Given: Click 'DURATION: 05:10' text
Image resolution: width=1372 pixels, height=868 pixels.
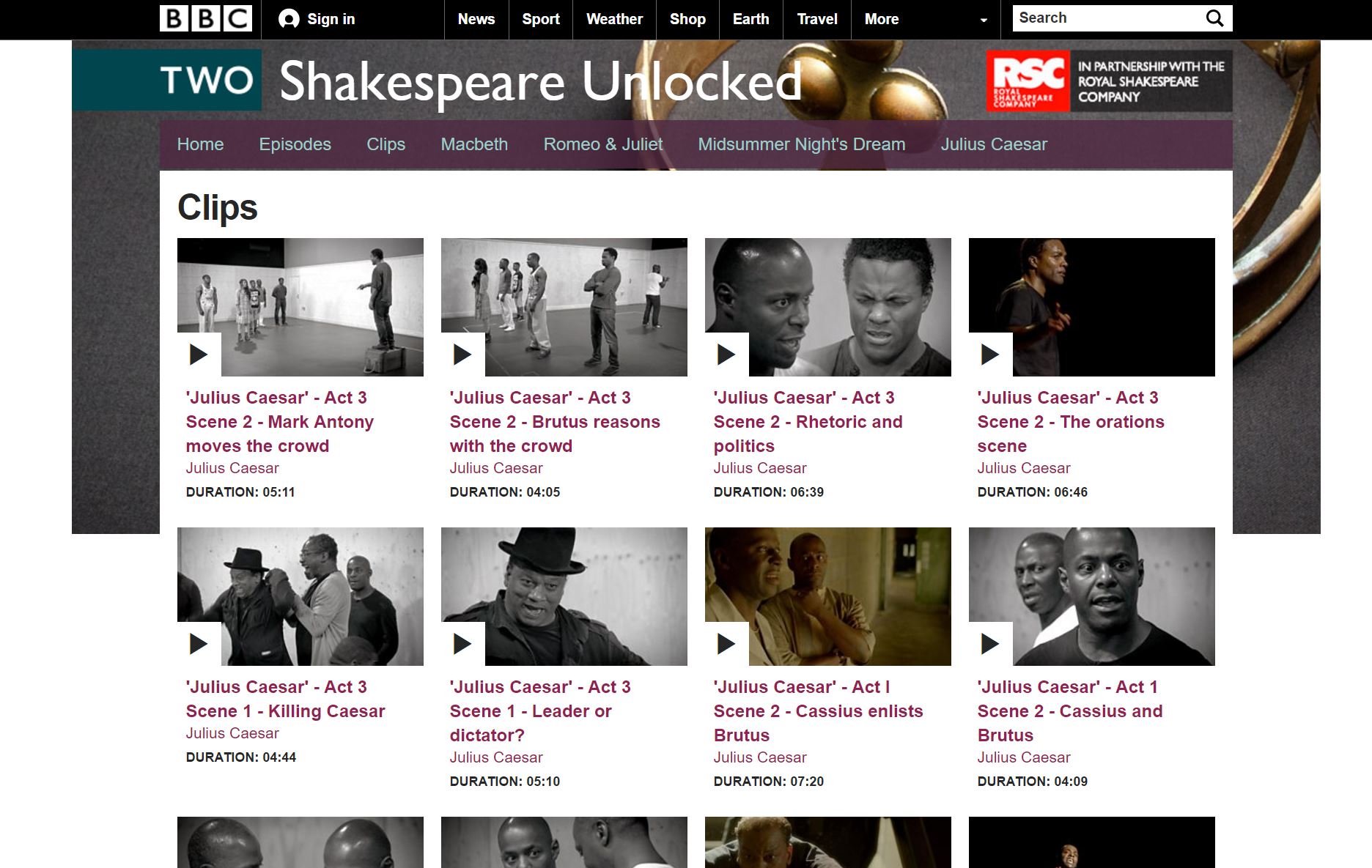Looking at the screenshot, I should (505, 782).
